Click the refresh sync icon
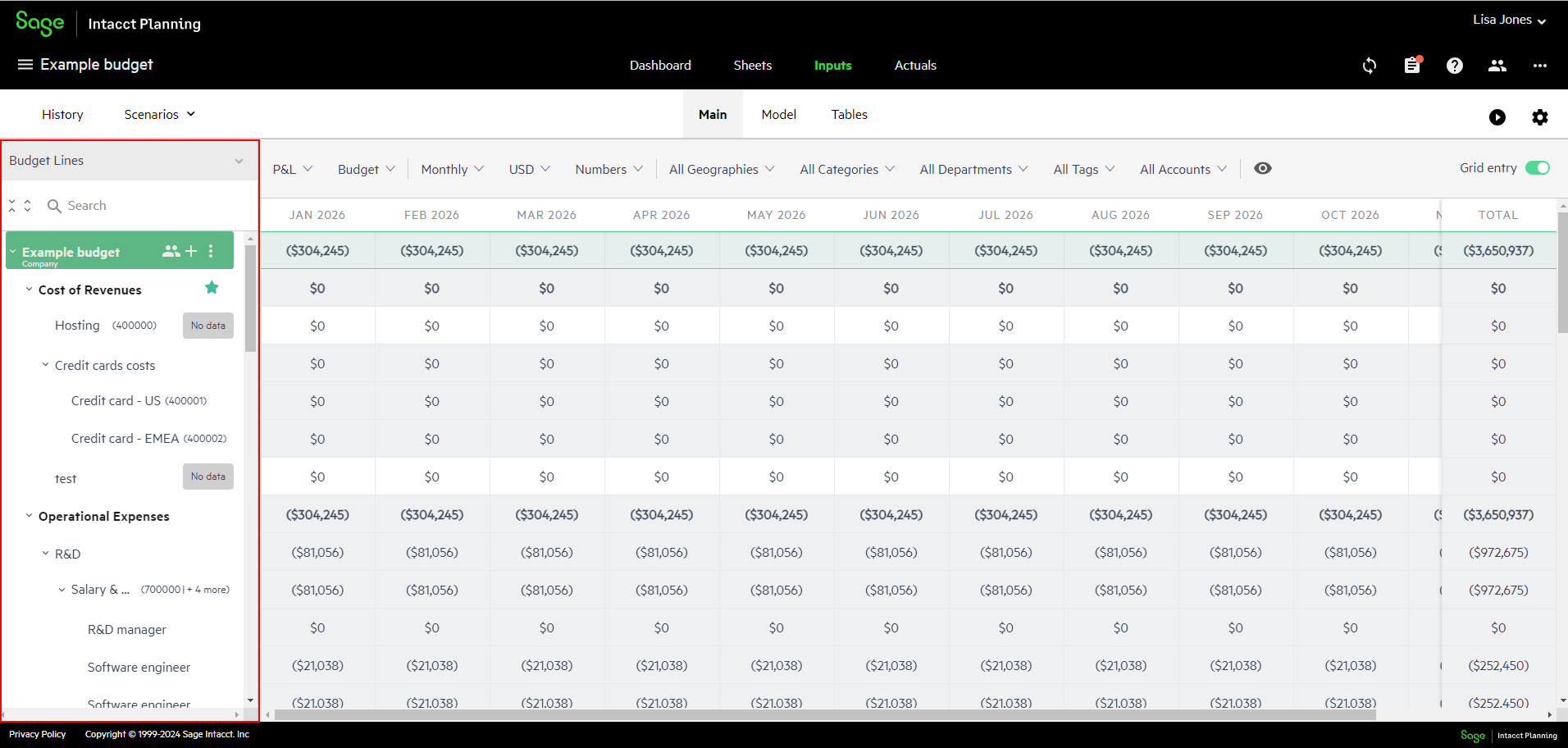 click(x=1370, y=66)
